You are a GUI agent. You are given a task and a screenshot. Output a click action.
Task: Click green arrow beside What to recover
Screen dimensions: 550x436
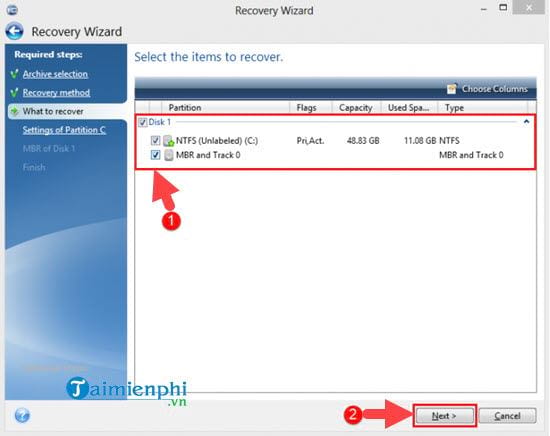(15, 112)
